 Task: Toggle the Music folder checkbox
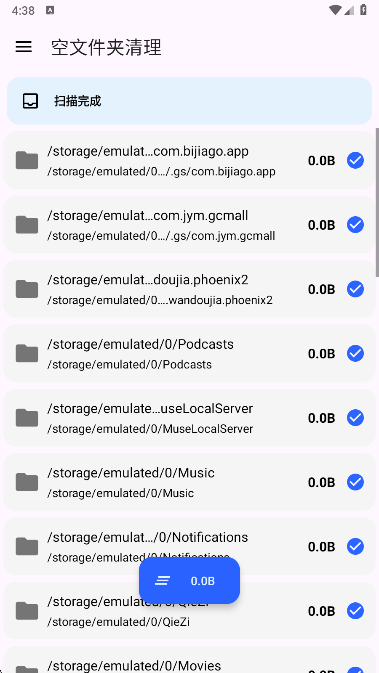[355, 482]
